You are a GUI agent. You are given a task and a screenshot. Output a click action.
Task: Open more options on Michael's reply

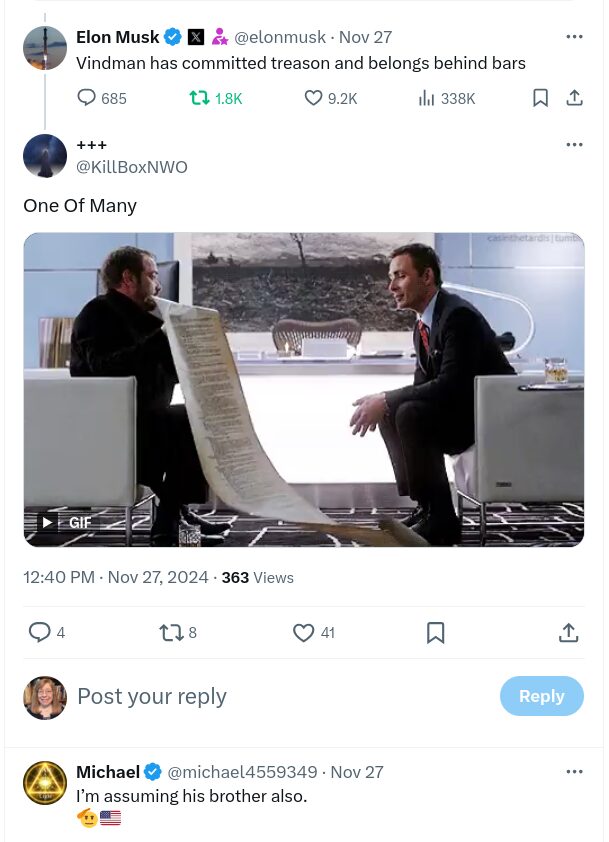click(x=574, y=772)
